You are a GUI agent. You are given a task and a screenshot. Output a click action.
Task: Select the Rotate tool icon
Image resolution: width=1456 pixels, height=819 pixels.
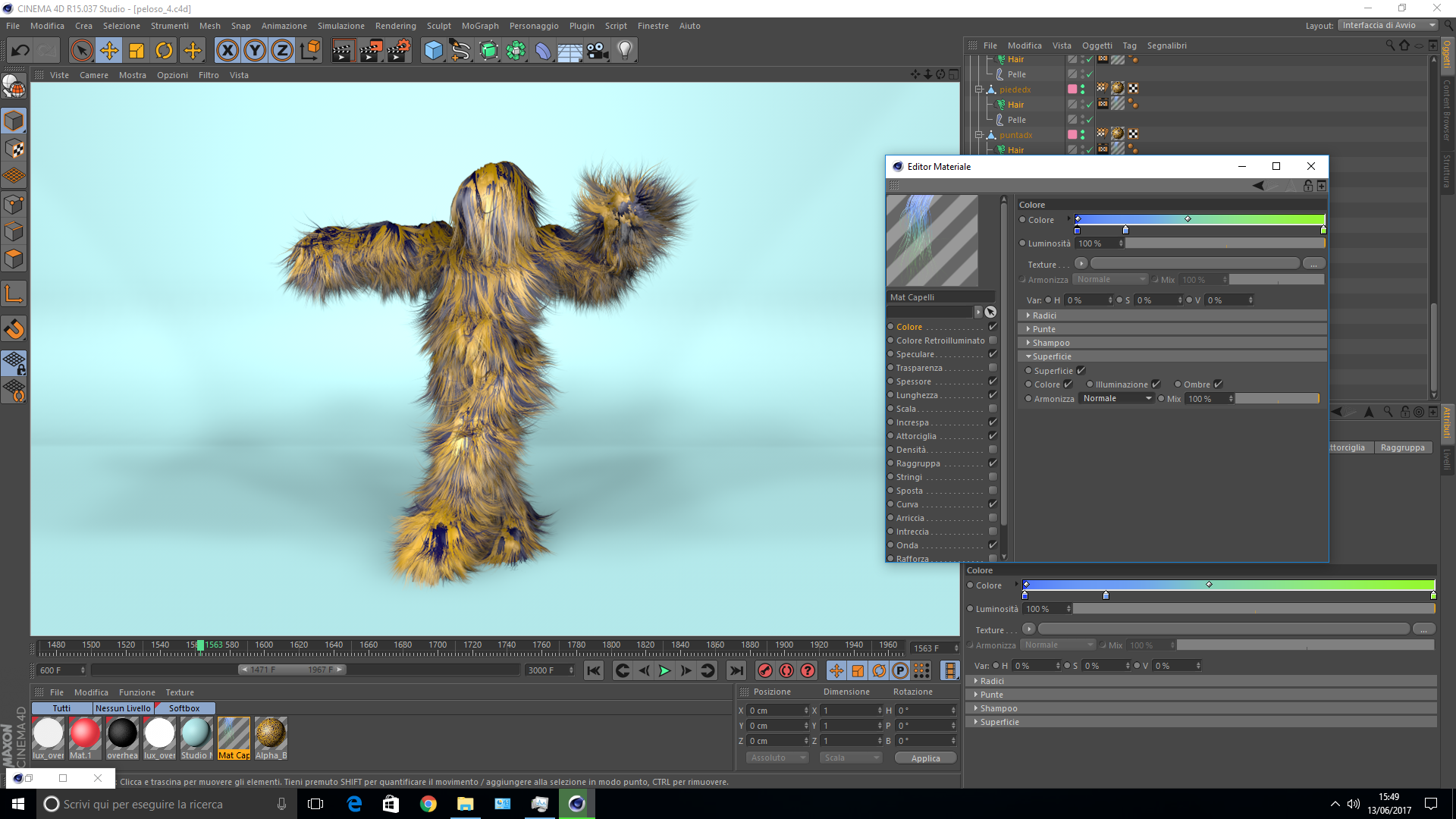pos(164,51)
